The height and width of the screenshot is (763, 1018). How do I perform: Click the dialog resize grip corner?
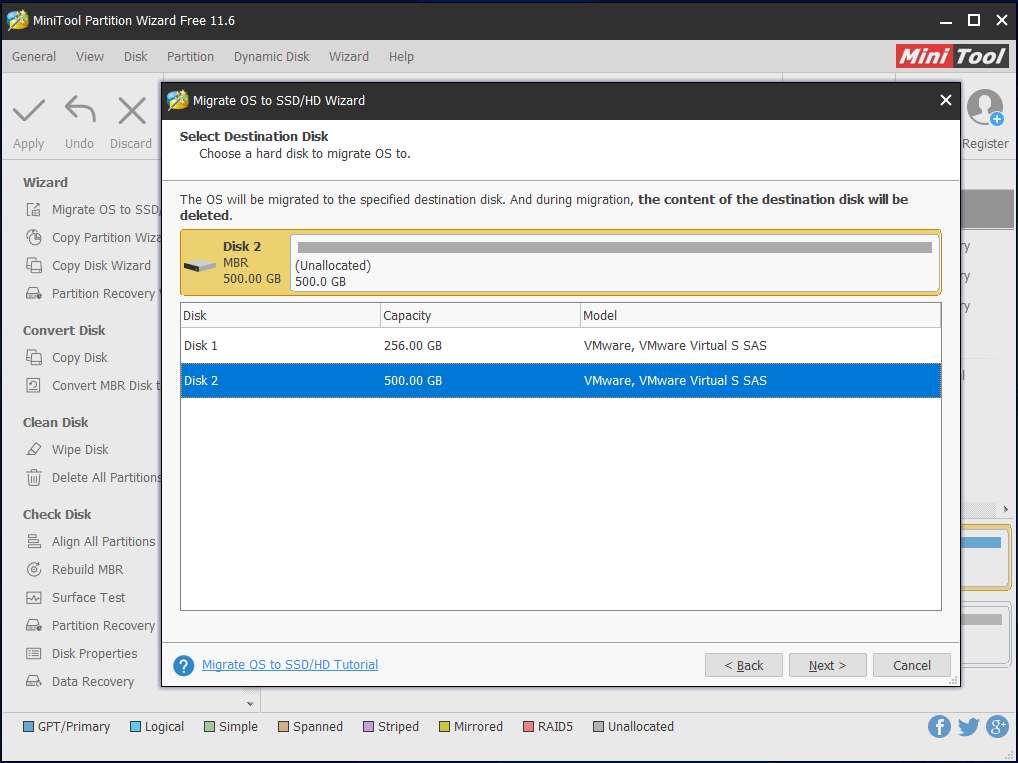[x=954, y=681]
